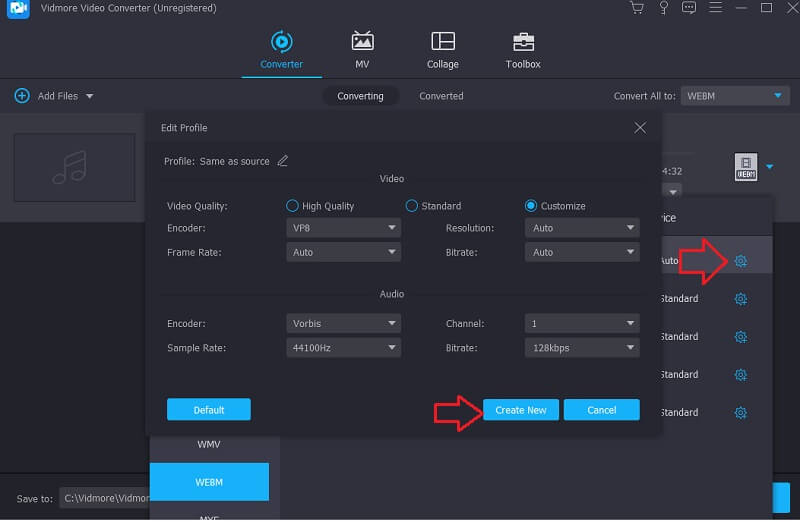Open the Convert All to WEBM dropdown
Viewport: 800px width, 522px height.
coord(736,96)
